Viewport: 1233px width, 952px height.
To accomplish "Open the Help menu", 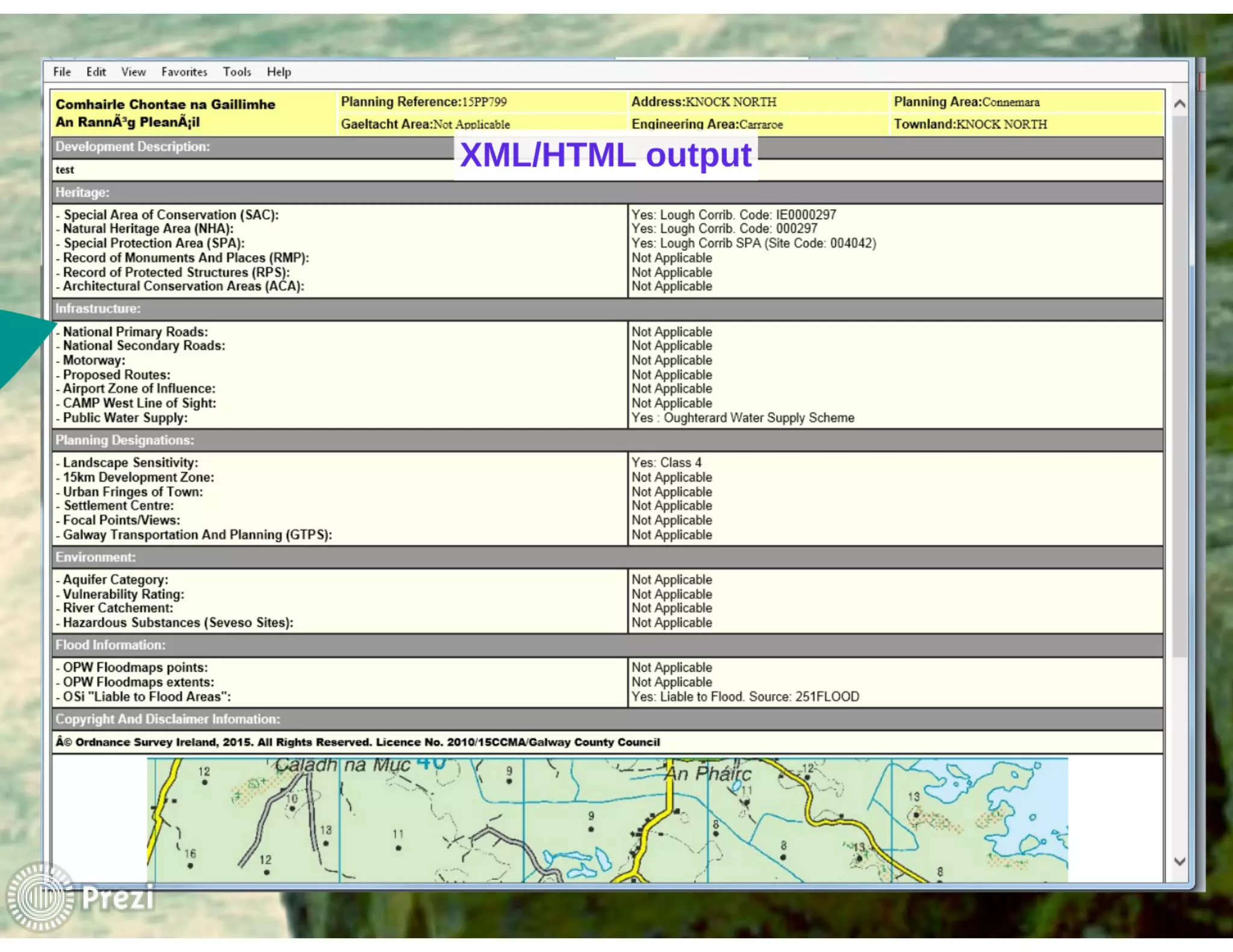I will tap(279, 72).
